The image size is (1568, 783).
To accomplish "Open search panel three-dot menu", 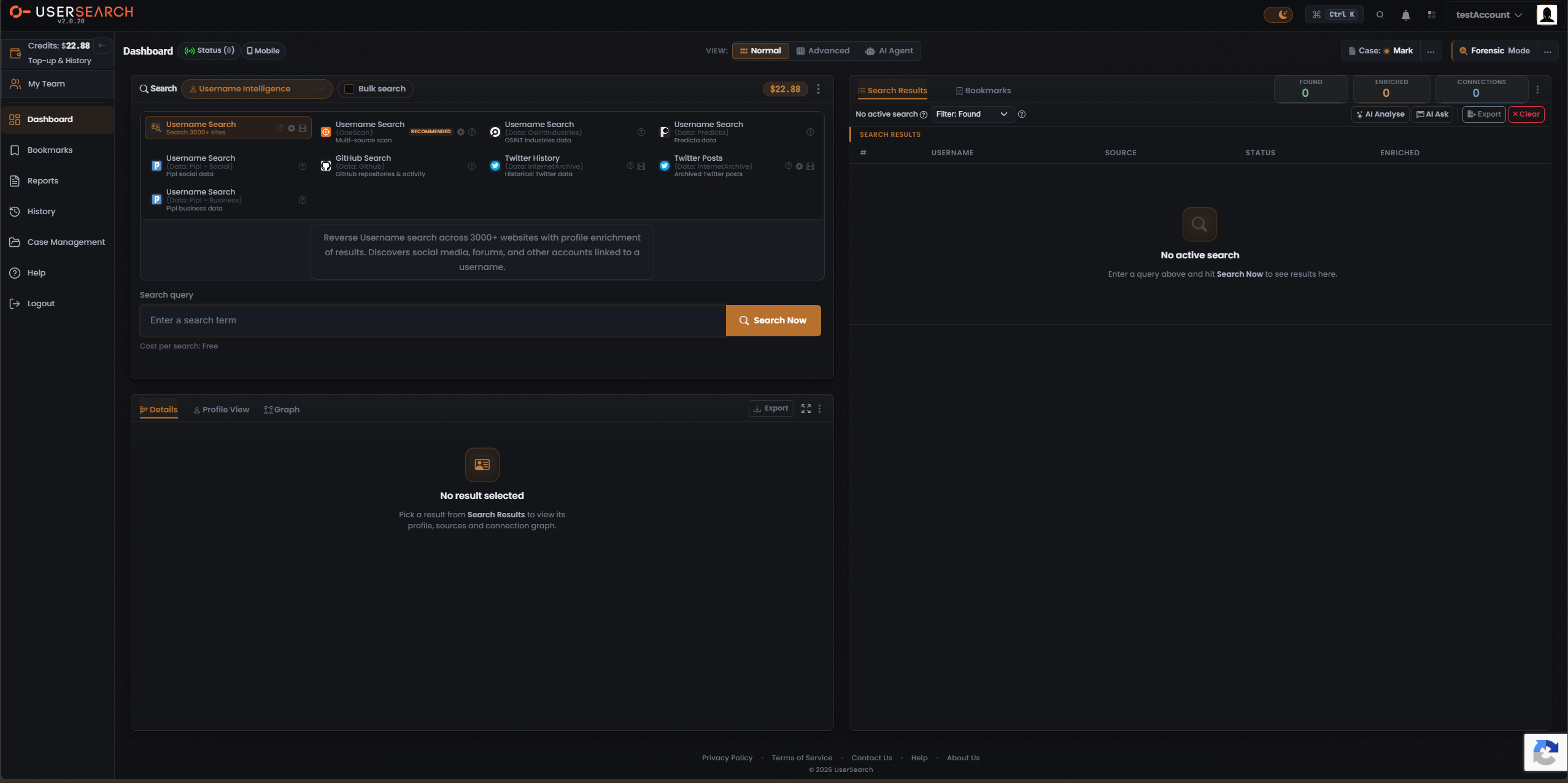I will tap(818, 90).
